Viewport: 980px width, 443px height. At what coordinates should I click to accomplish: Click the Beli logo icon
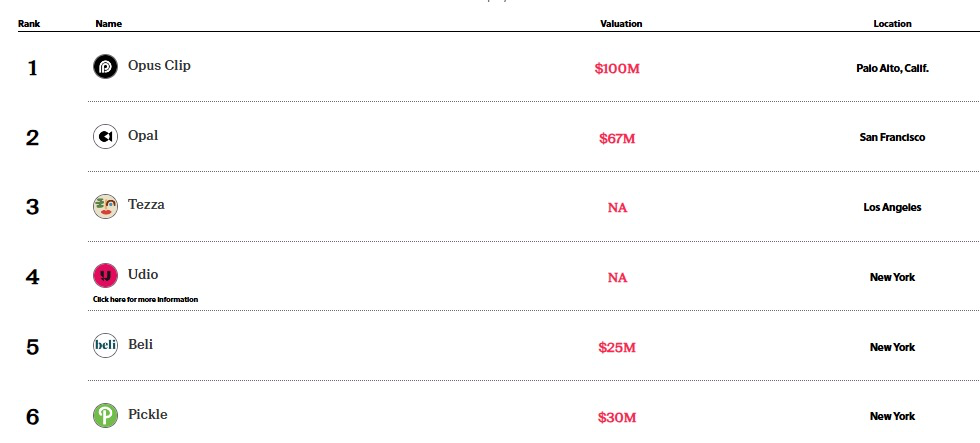click(105, 346)
